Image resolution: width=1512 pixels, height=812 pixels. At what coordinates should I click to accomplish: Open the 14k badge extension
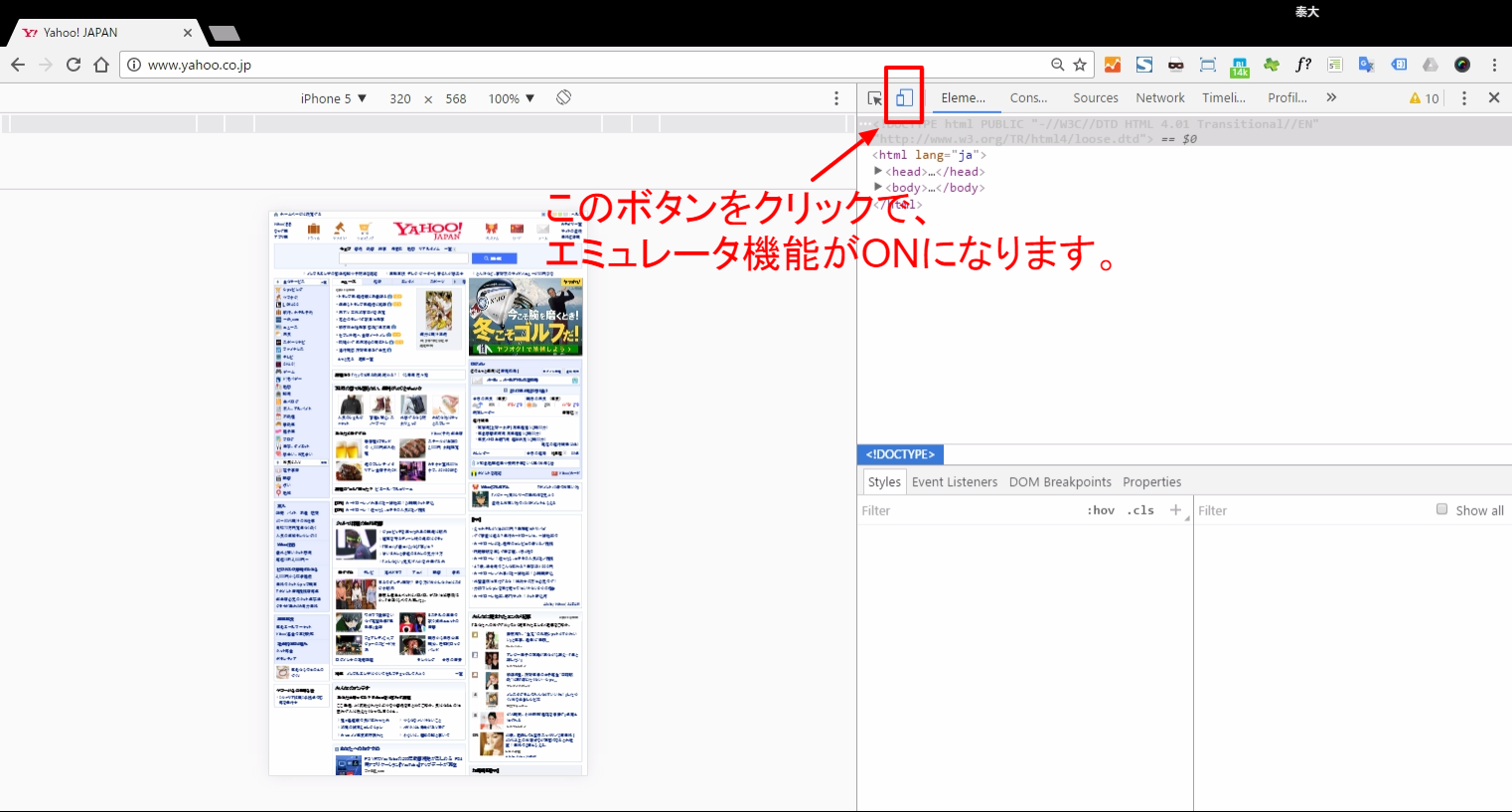[x=1240, y=67]
